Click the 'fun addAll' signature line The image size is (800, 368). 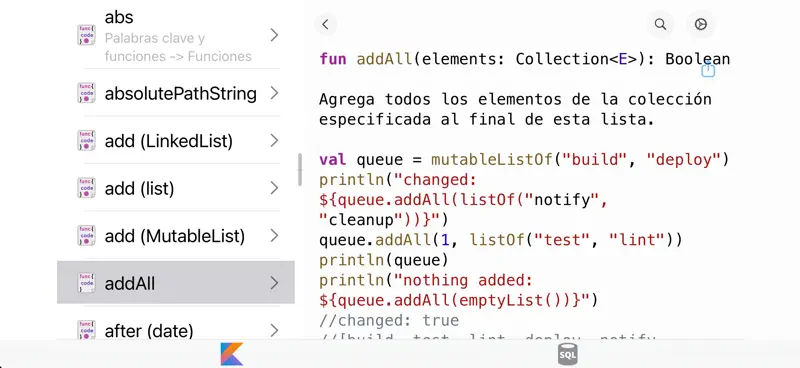pyautogui.click(x=524, y=59)
